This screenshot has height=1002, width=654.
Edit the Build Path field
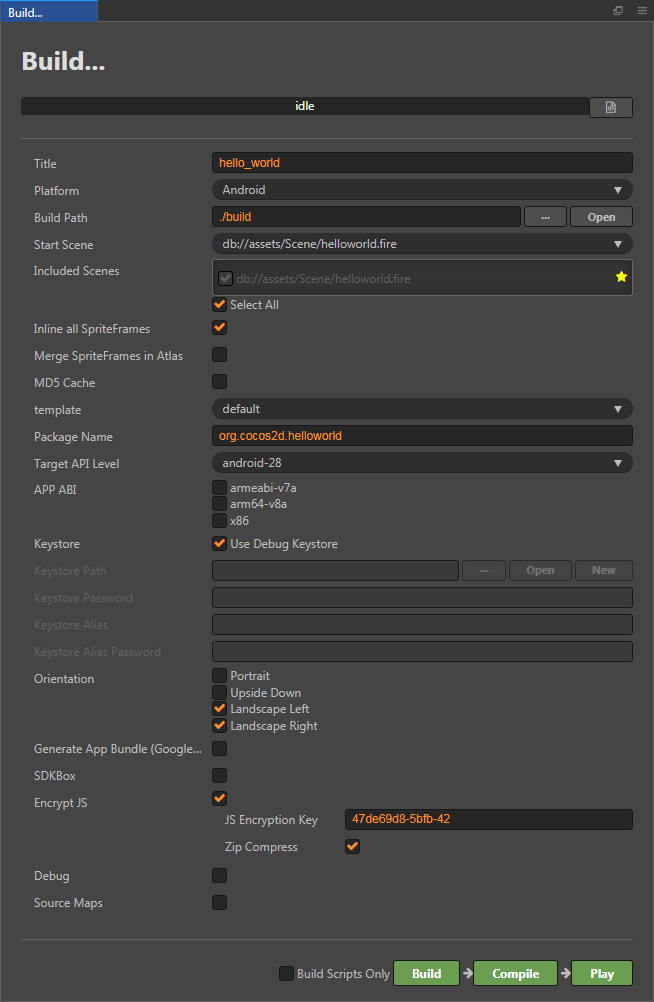click(366, 217)
